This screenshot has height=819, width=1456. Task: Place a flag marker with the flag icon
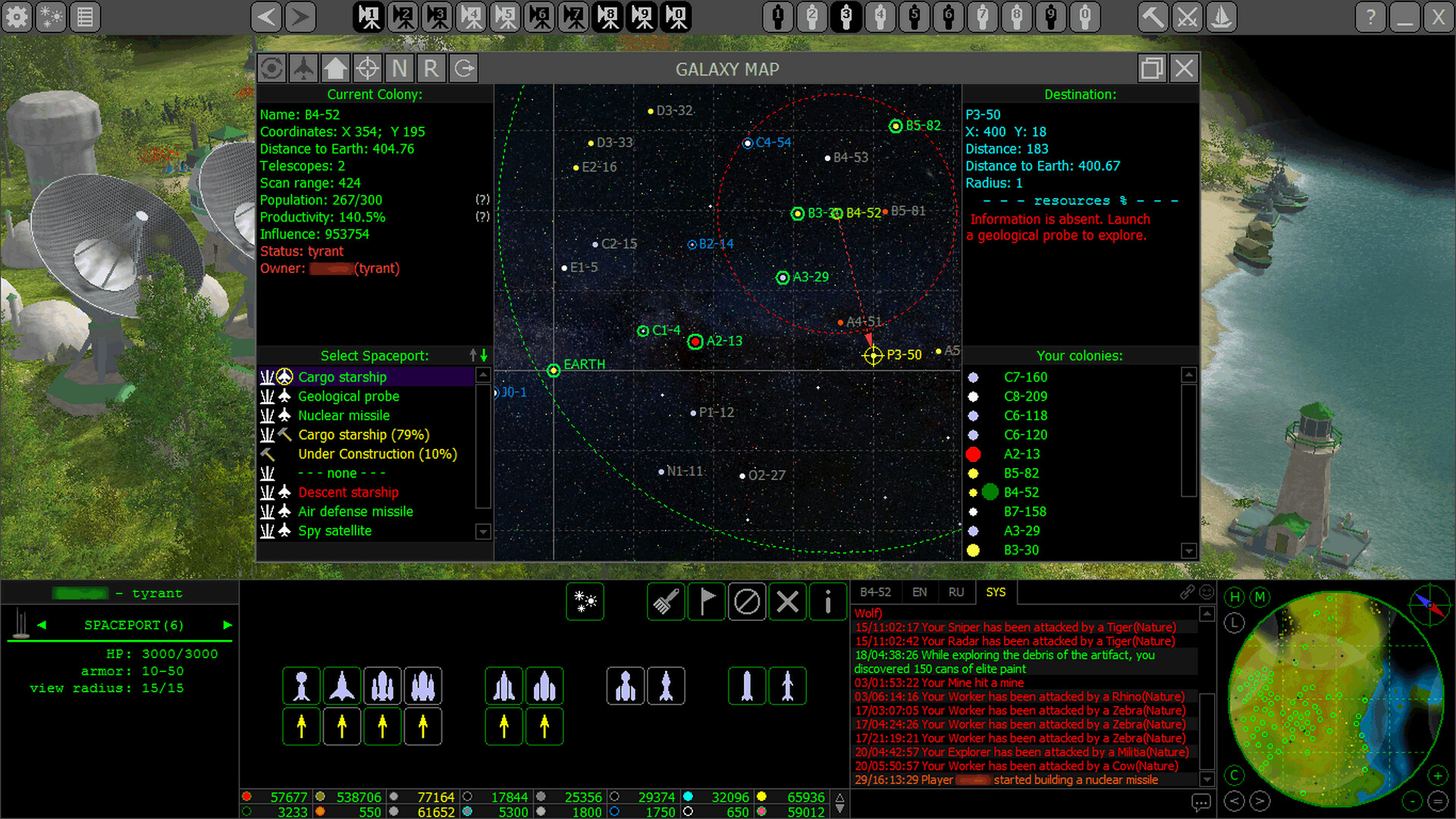(x=706, y=601)
